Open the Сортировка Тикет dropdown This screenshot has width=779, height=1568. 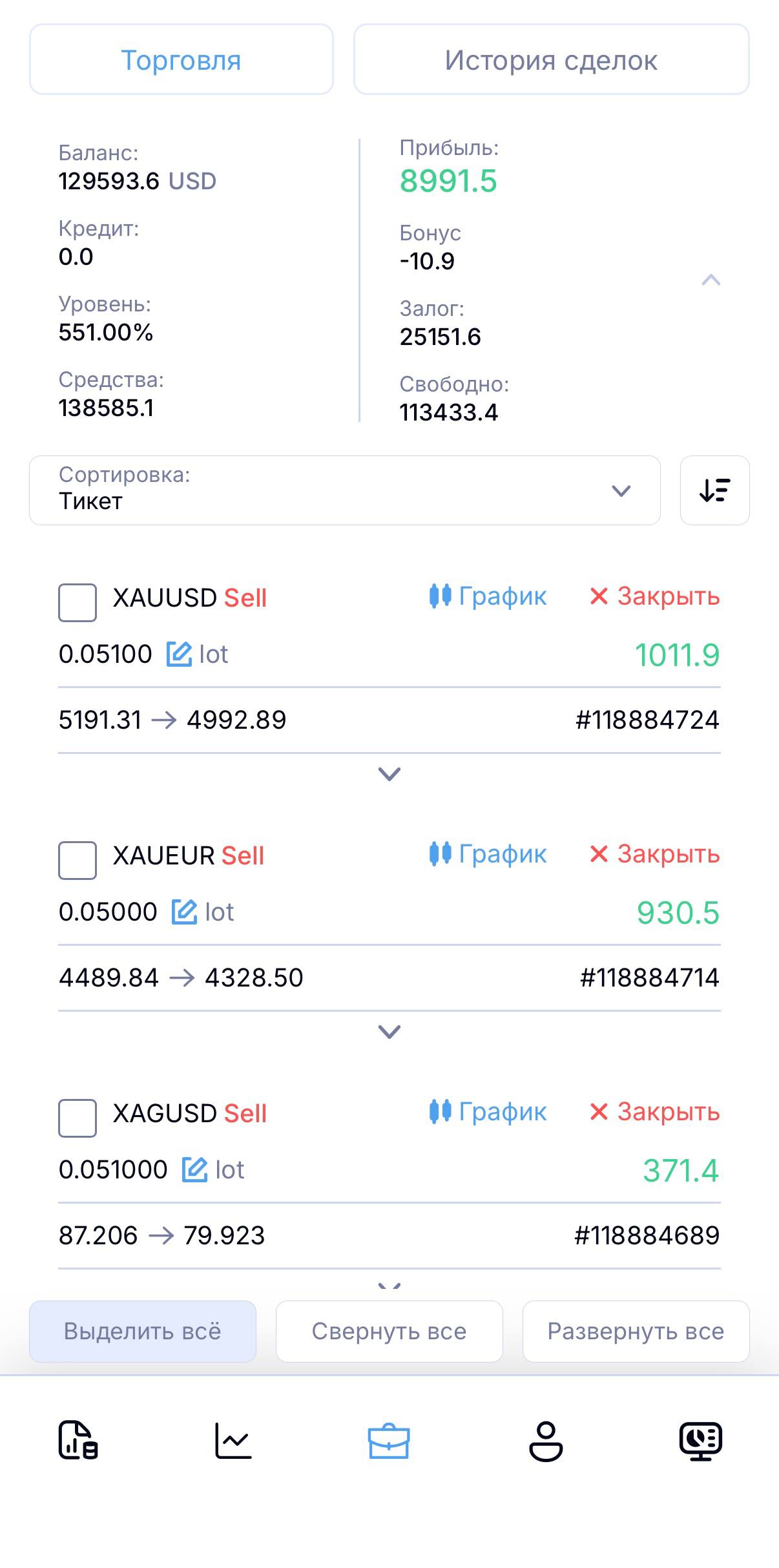click(344, 490)
